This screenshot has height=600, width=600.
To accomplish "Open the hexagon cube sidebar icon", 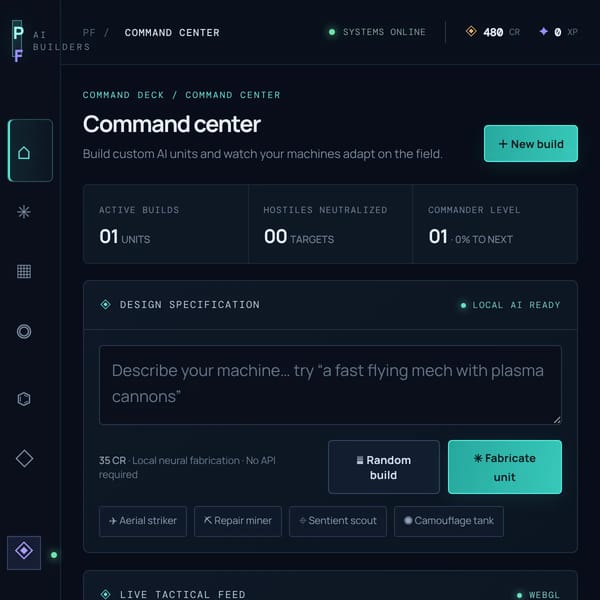I will [x=24, y=399].
